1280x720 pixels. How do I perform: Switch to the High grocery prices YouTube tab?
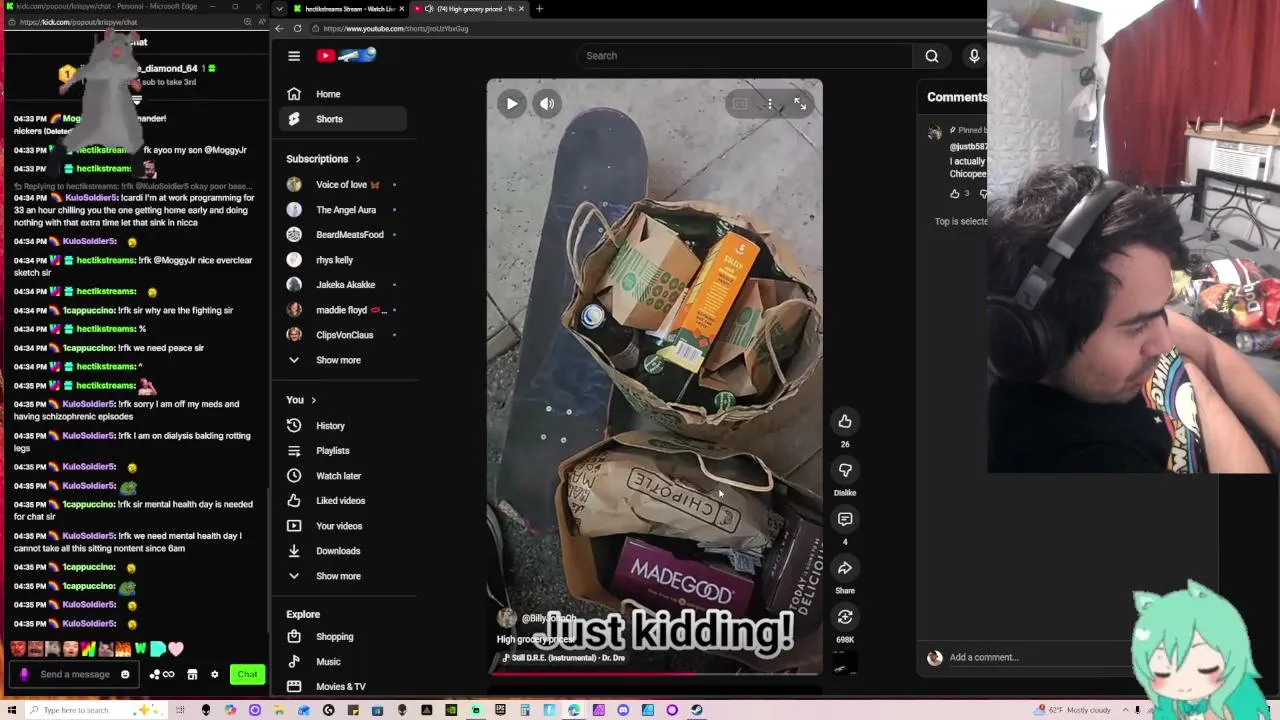469,9
